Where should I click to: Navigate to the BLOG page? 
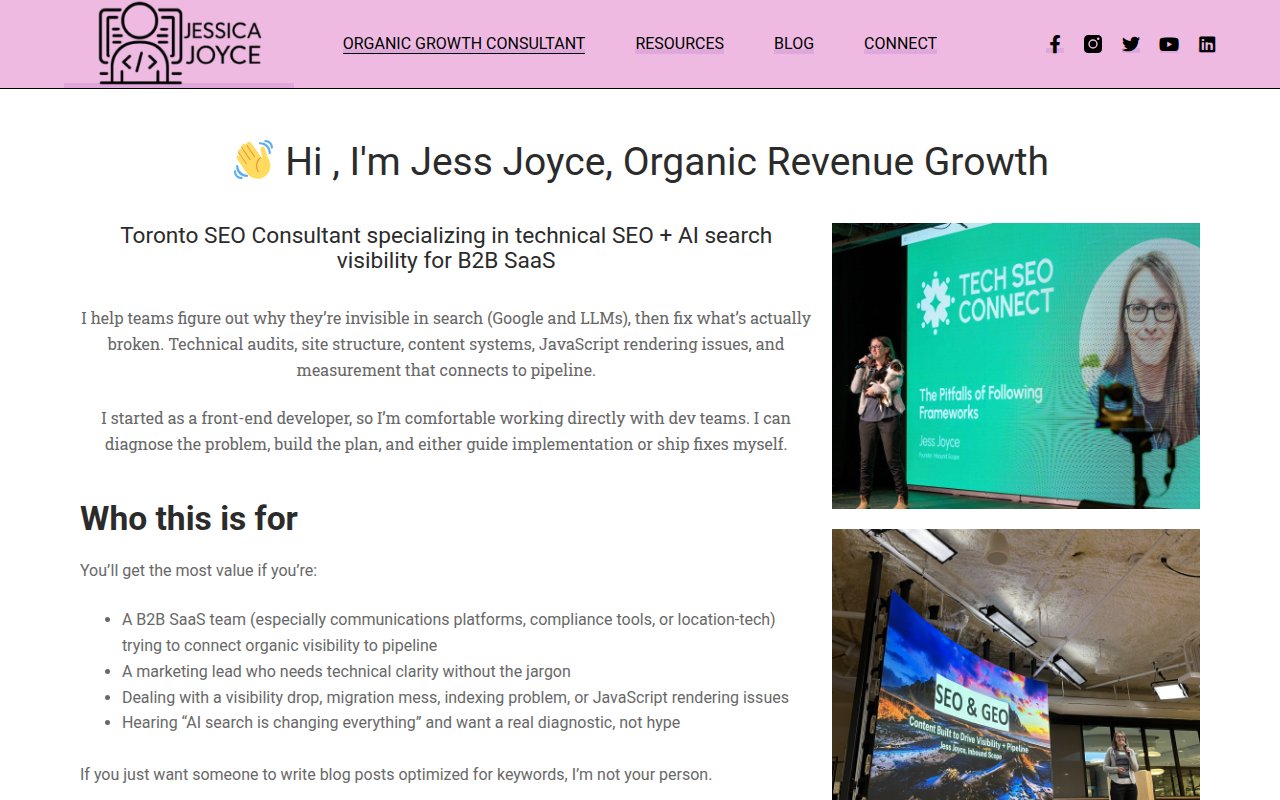[x=793, y=43]
